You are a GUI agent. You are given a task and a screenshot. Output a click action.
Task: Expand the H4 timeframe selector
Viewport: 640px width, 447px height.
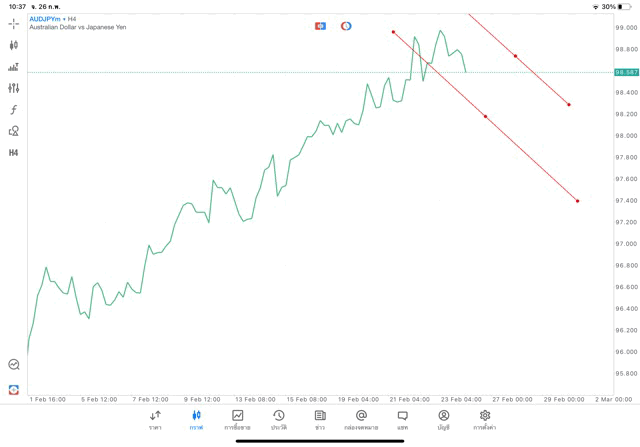click(14, 152)
